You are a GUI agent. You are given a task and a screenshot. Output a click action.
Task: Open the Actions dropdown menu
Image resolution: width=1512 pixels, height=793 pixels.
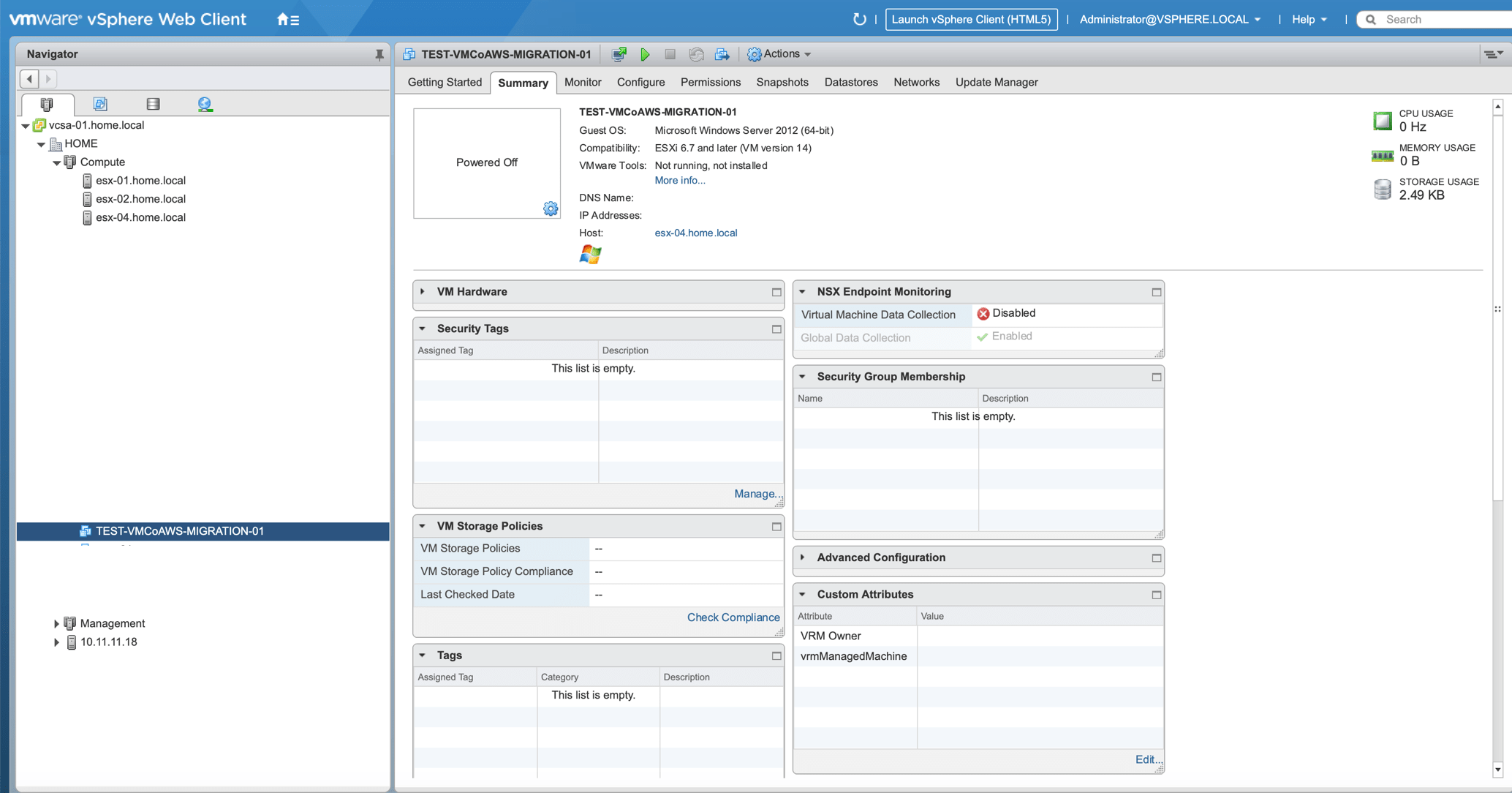[779, 54]
